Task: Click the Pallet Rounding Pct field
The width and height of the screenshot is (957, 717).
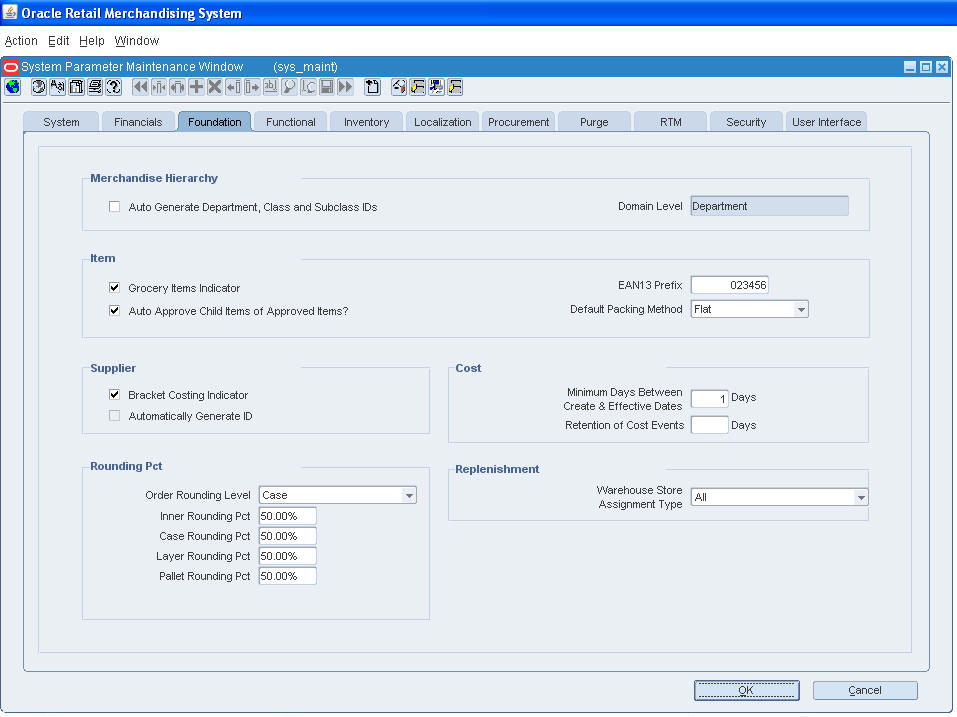Action: pos(287,576)
